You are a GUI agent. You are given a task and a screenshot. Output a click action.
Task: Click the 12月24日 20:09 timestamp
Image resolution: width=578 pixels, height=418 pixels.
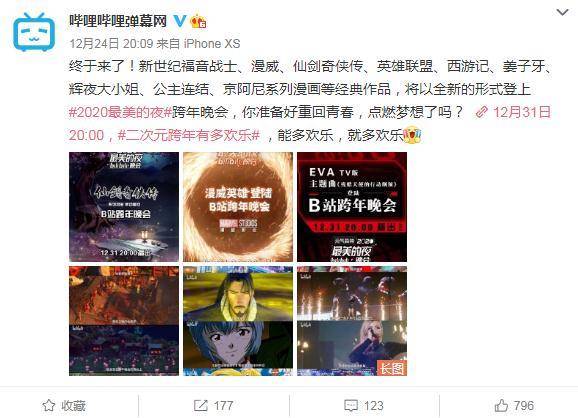pyautogui.click(x=111, y=43)
